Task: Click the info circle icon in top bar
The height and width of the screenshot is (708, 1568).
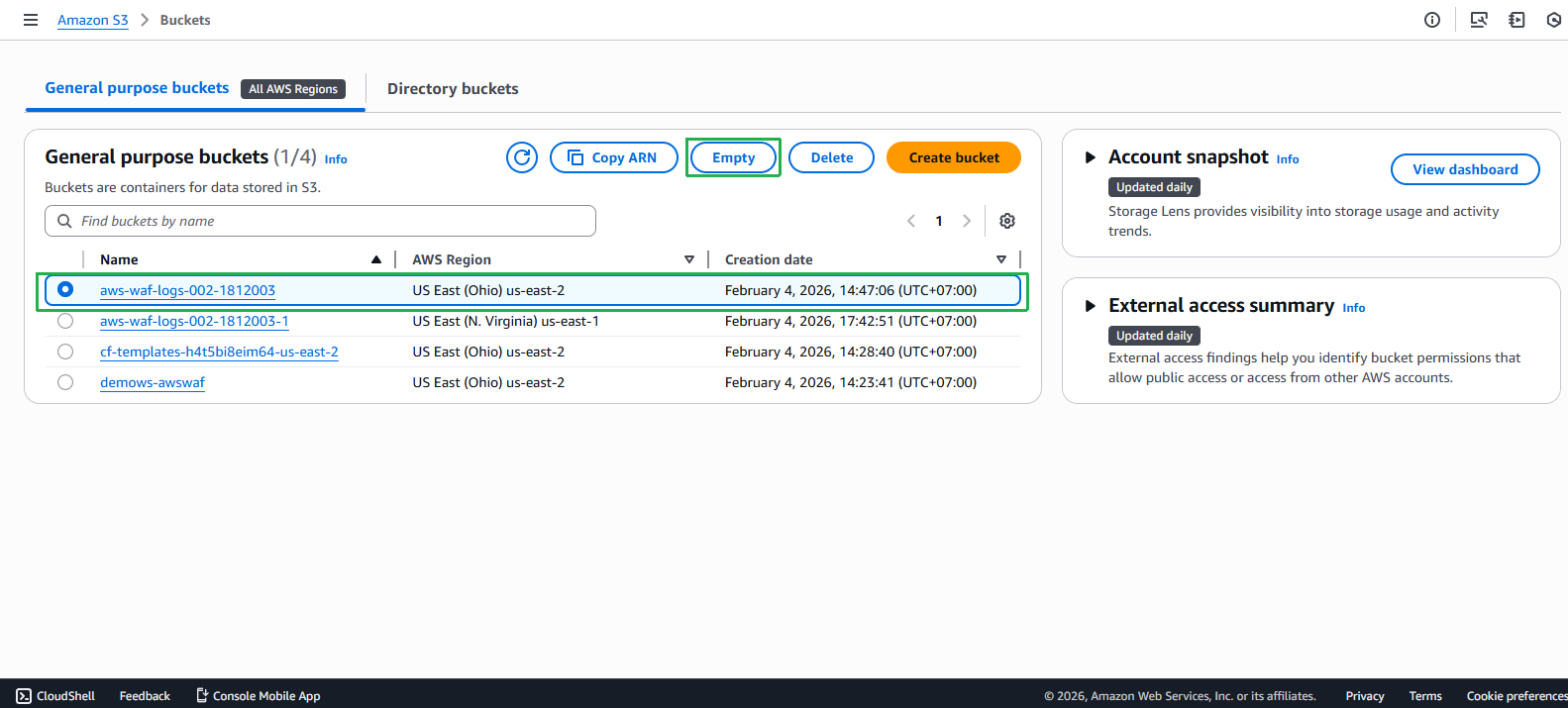Action: coord(1432,20)
